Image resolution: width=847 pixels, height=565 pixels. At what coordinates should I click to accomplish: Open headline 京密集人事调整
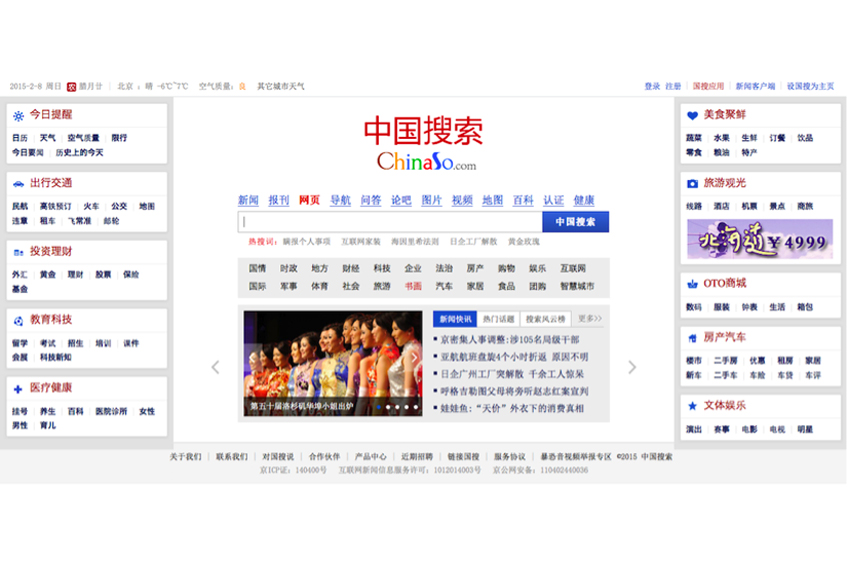tap(509, 340)
